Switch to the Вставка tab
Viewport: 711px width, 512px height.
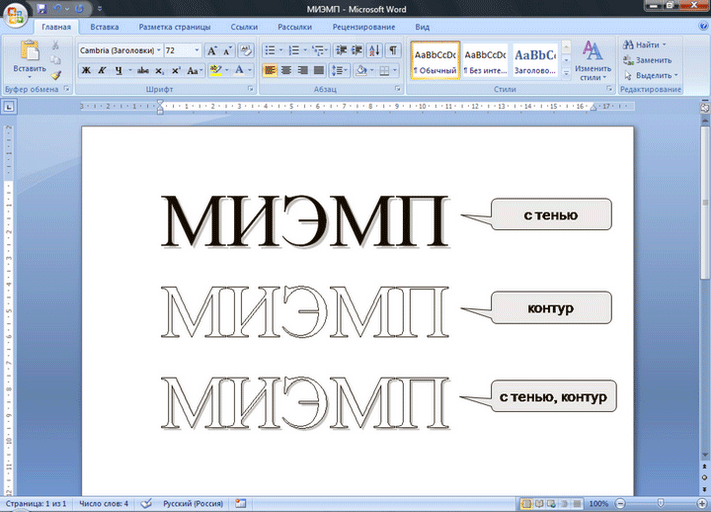coord(105,27)
